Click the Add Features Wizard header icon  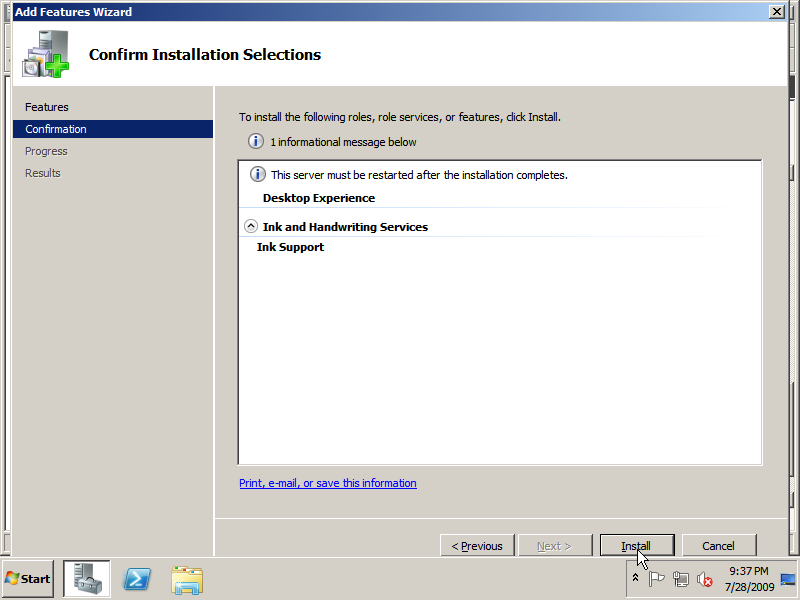[45, 54]
